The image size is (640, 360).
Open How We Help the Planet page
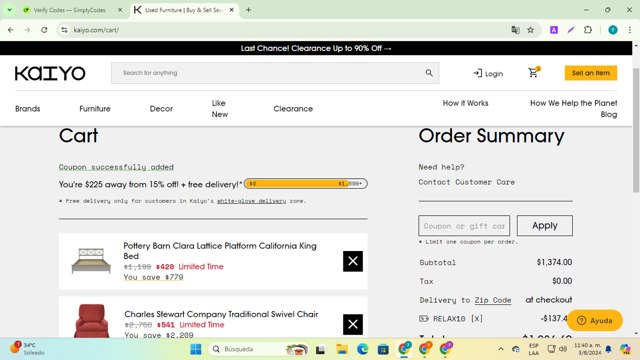pyautogui.click(x=573, y=103)
